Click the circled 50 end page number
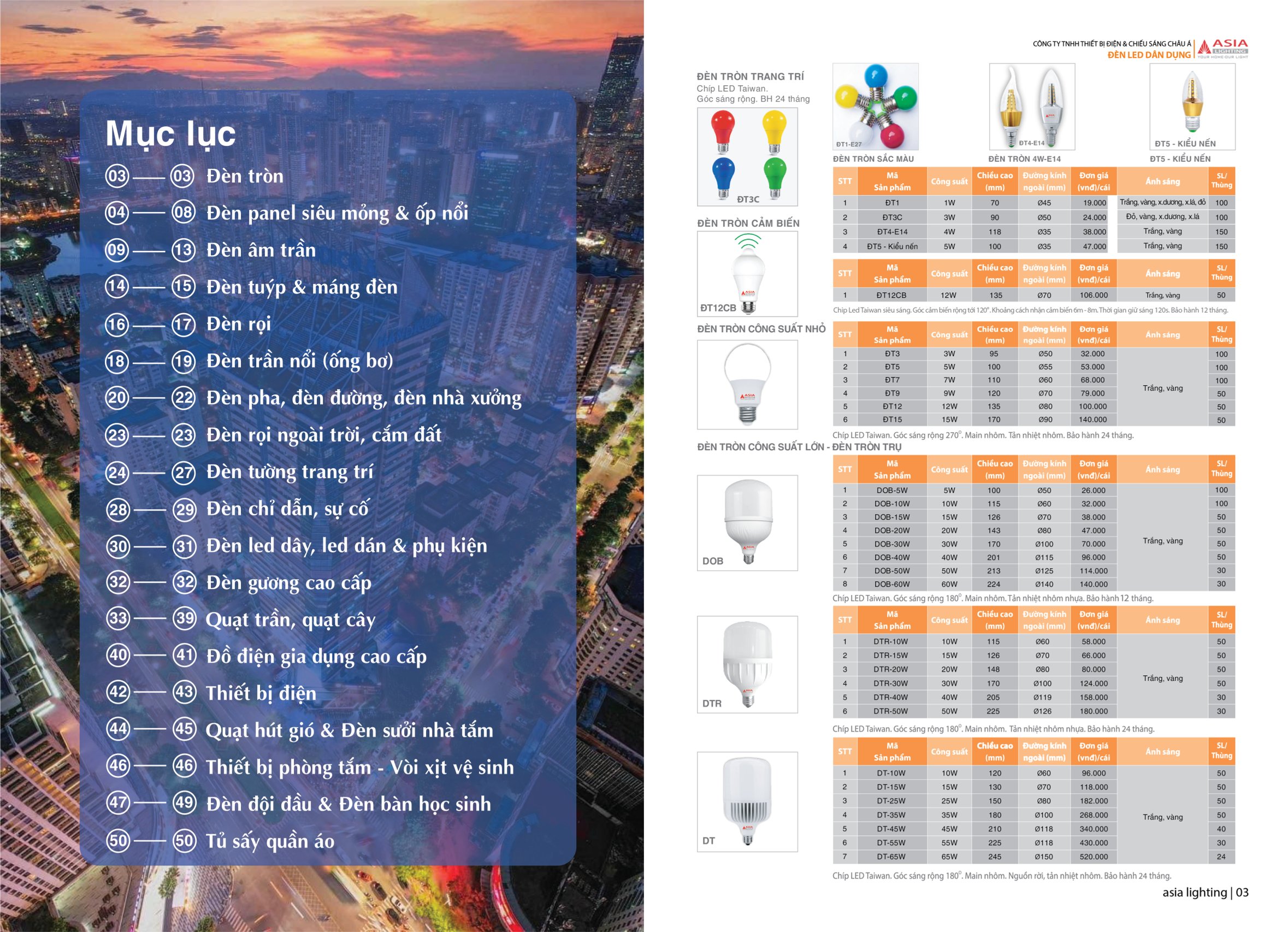Image resolution: width=1288 pixels, height=932 pixels. point(185,840)
